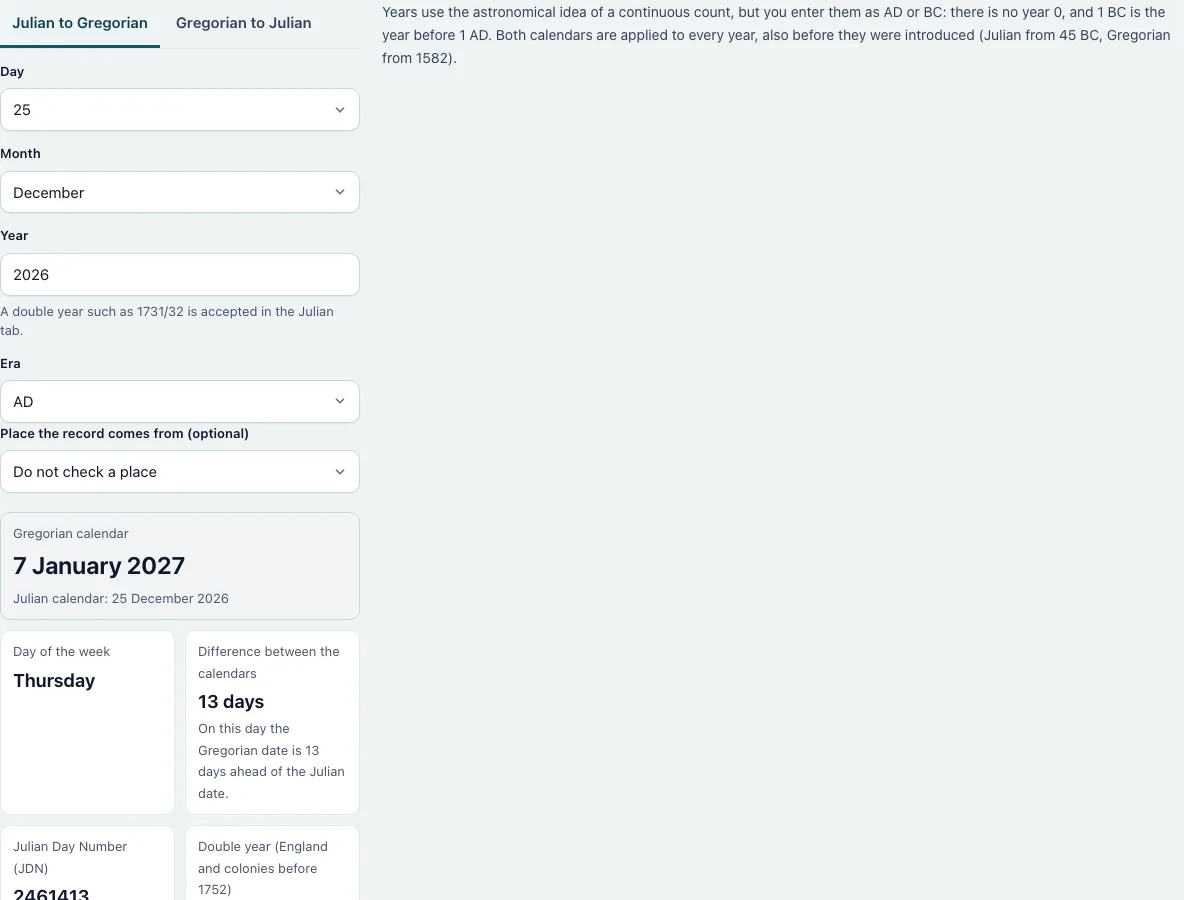This screenshot has height=900, width=1184.
Task: Click the 'Era' field label
Action: (x=11, y=364)
